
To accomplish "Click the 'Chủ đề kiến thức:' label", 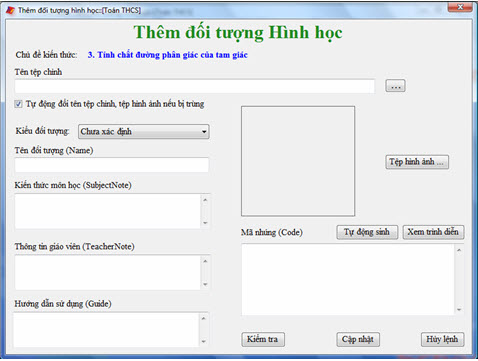I will click(x=46, y=55).
